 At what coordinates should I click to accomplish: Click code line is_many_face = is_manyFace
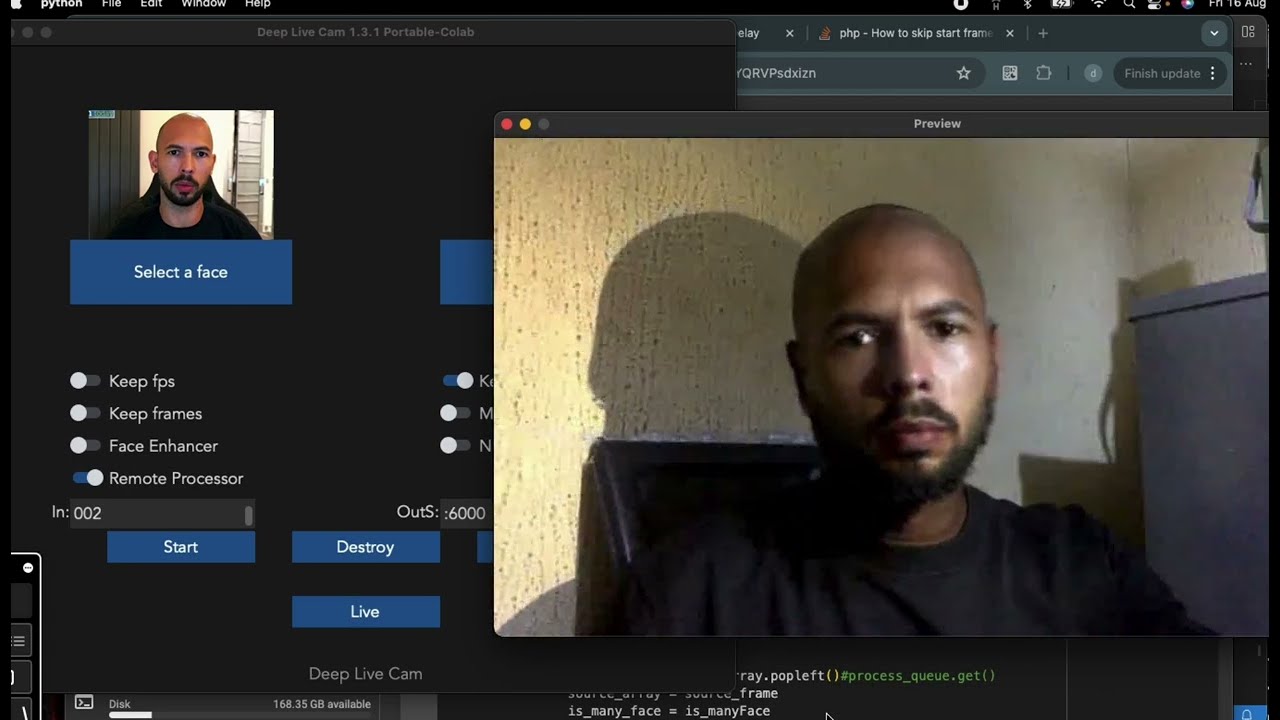point(669,711)
